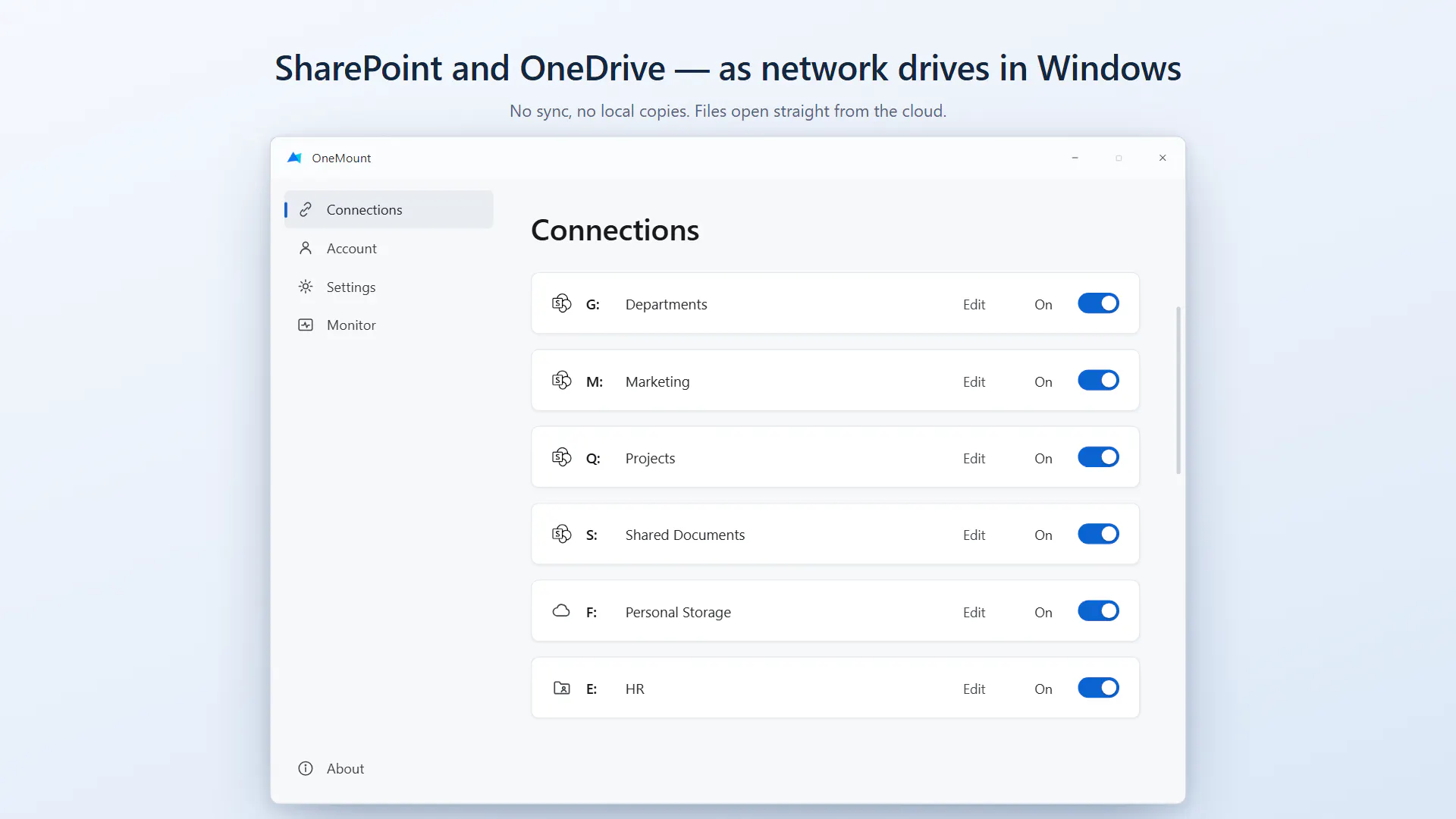This screenshot has width=1456, height=819.
Task: Click the connections list vertical scrollbar
Action: tap(1178, 390)
